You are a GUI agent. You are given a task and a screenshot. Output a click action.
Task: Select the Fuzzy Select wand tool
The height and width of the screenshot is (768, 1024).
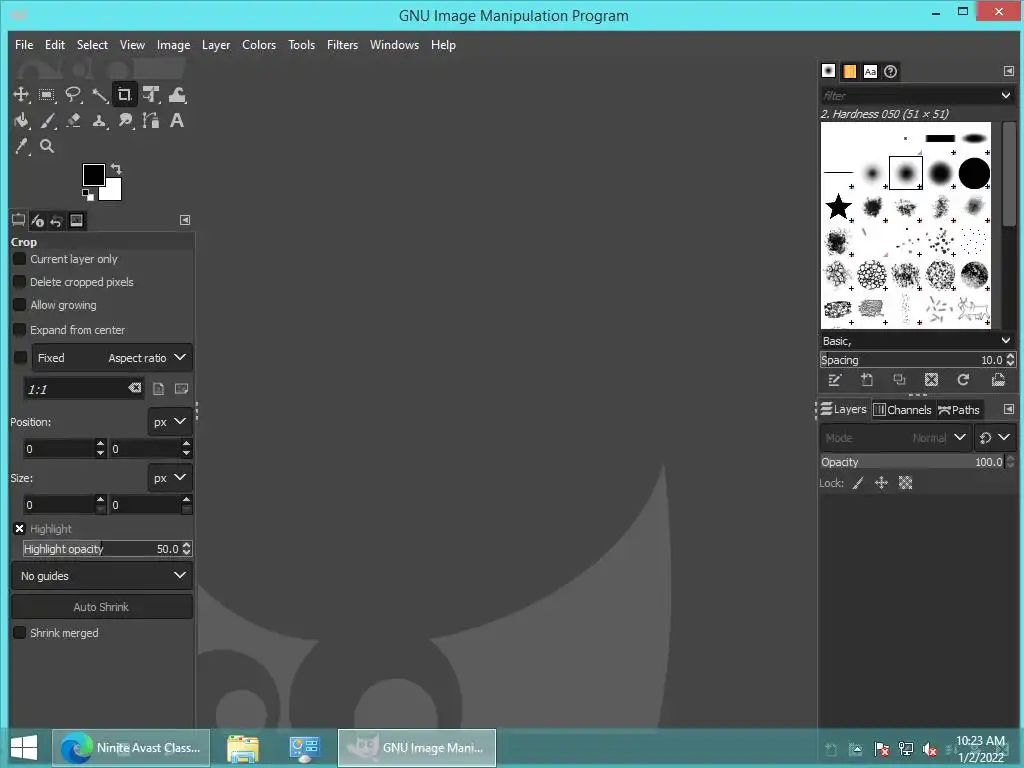[x=99, y=95]
